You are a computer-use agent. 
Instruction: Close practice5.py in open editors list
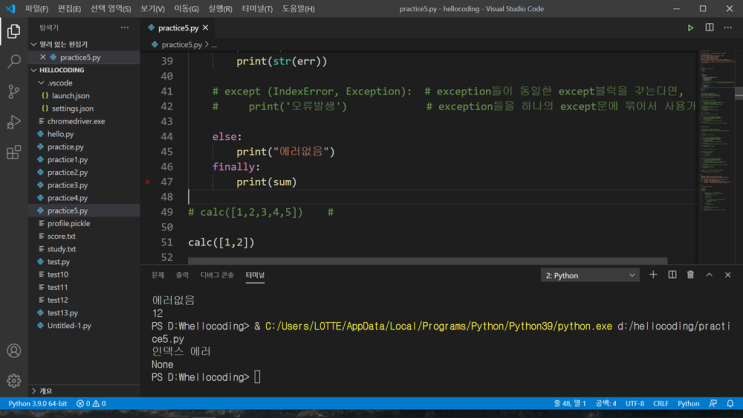[x=43, y=57]
